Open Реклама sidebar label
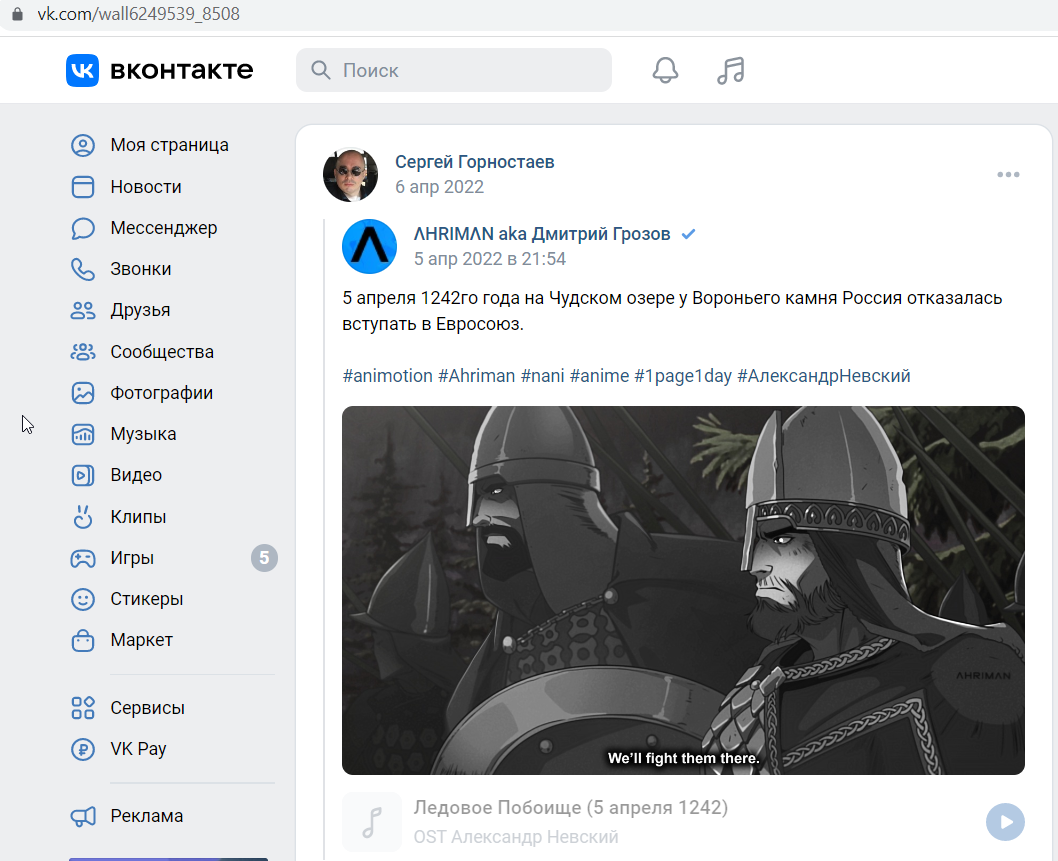This screenshot has width=1058, height=861. click(147, 816)
